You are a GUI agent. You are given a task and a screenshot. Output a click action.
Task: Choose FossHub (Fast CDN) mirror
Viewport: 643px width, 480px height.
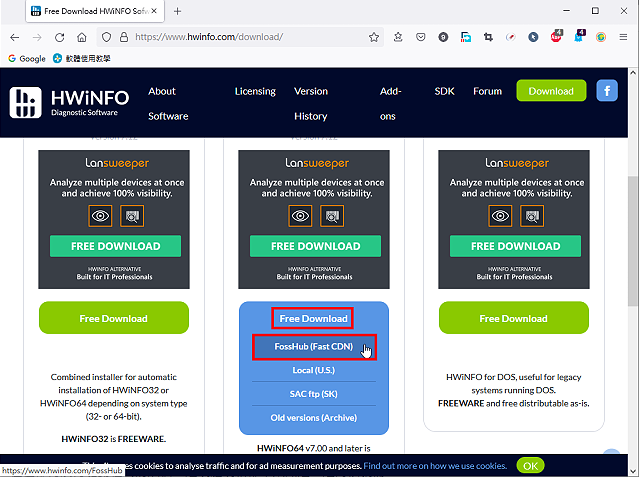coord(314,348)
